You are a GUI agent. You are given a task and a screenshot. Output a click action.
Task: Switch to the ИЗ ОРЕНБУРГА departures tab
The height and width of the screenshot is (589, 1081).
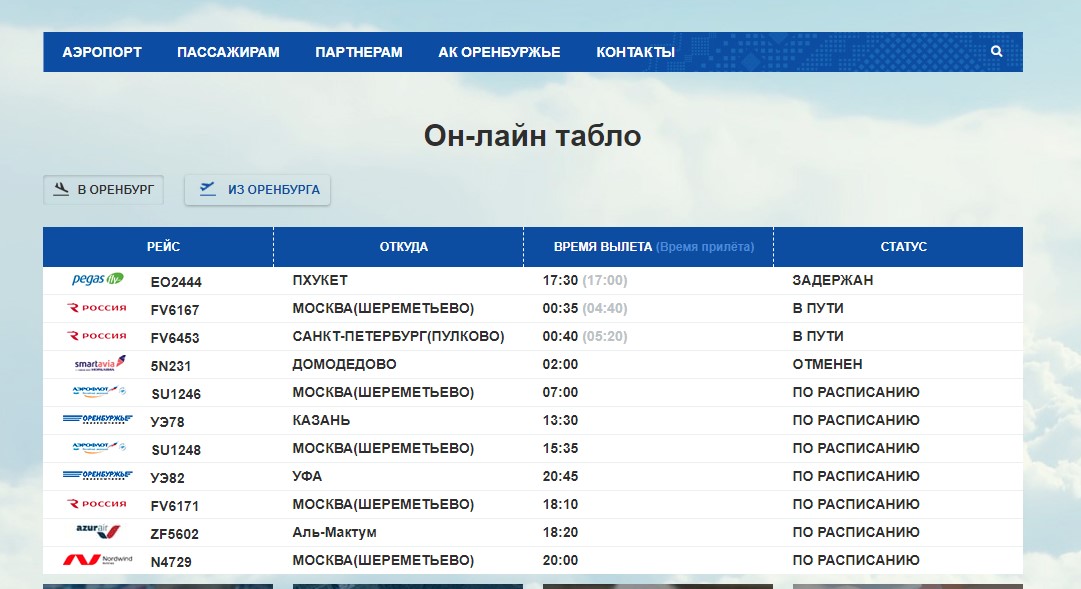coord(257,190)
